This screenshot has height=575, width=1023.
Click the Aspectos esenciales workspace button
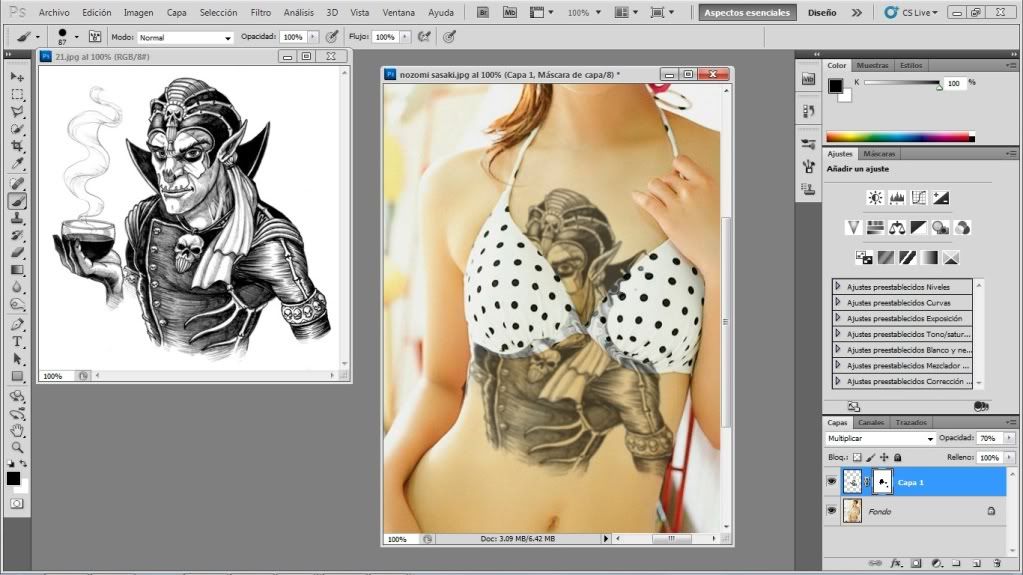coord(747,12)
